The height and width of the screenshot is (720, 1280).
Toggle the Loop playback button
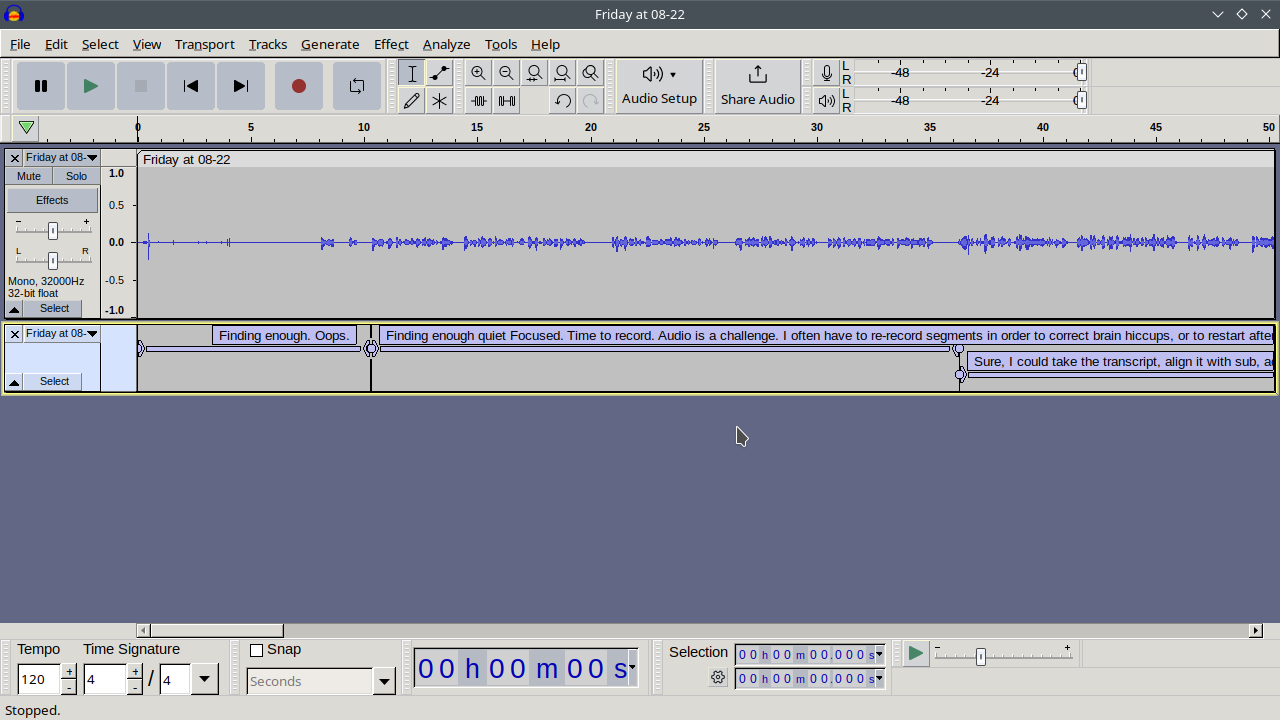pyautogui.click(x=357, y=86)
